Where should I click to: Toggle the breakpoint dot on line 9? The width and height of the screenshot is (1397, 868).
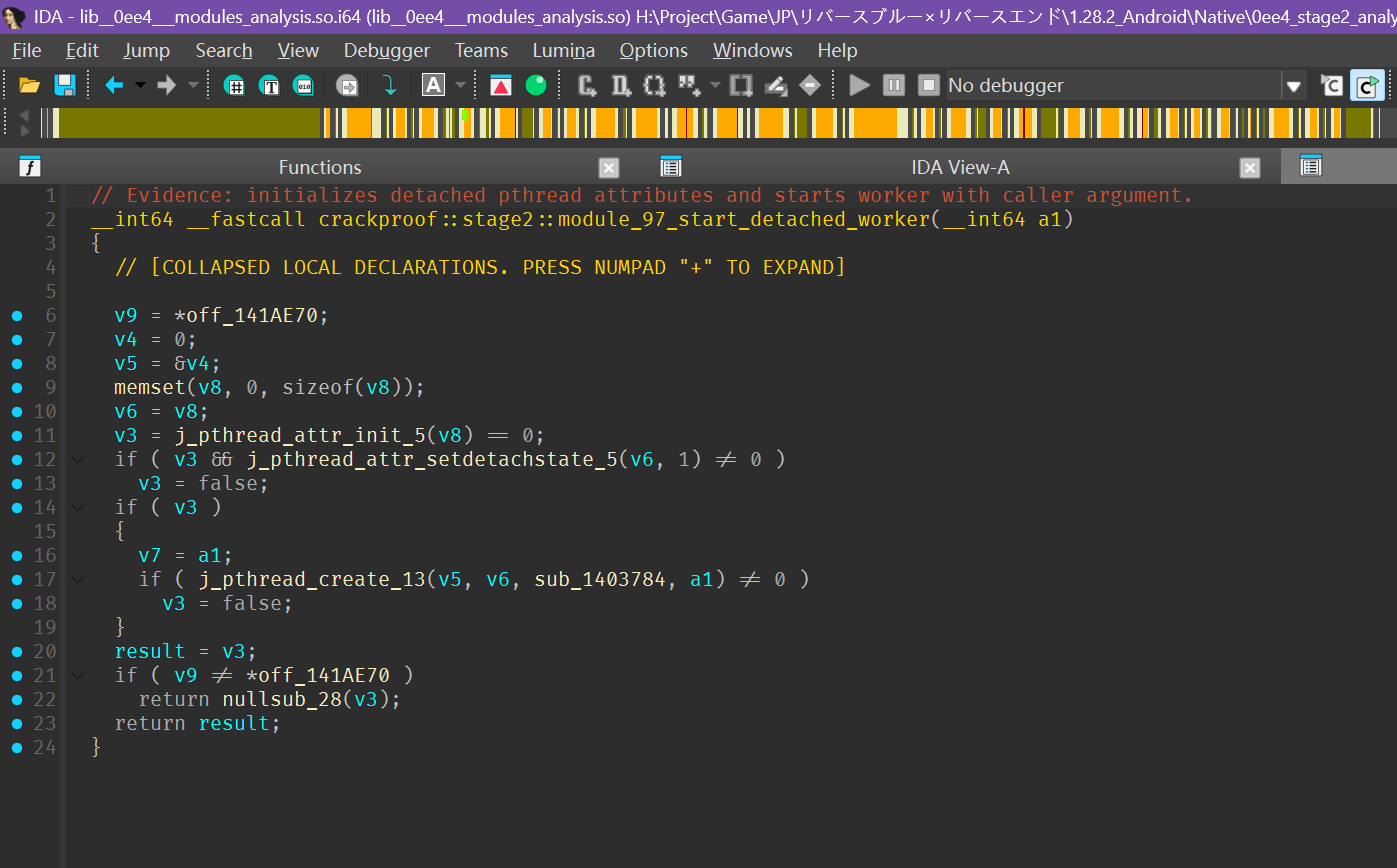17,387
